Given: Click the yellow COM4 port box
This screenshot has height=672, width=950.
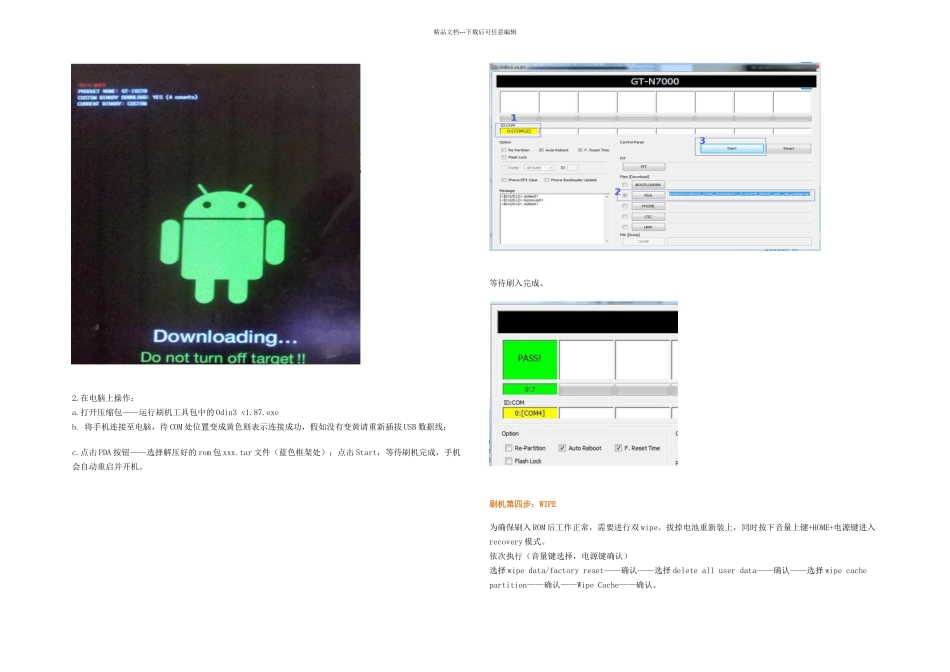Looking at the screenshot, I should tap(529, 413).
